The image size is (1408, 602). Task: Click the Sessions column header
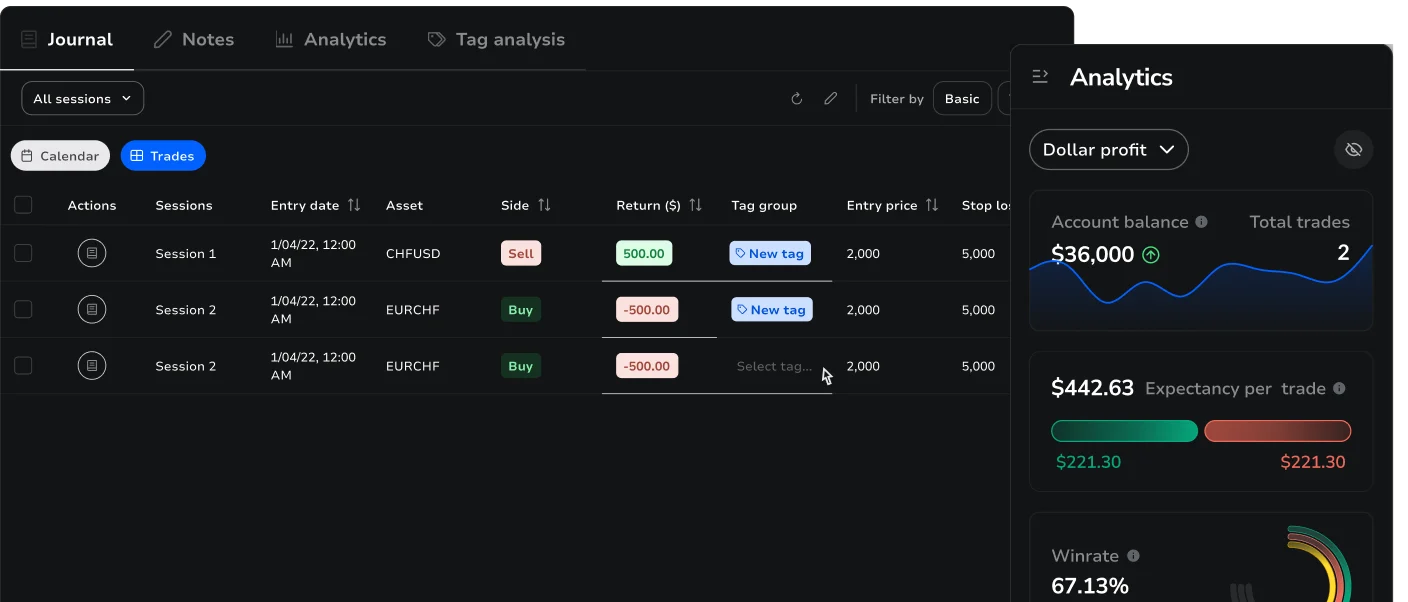pos(184,205)
